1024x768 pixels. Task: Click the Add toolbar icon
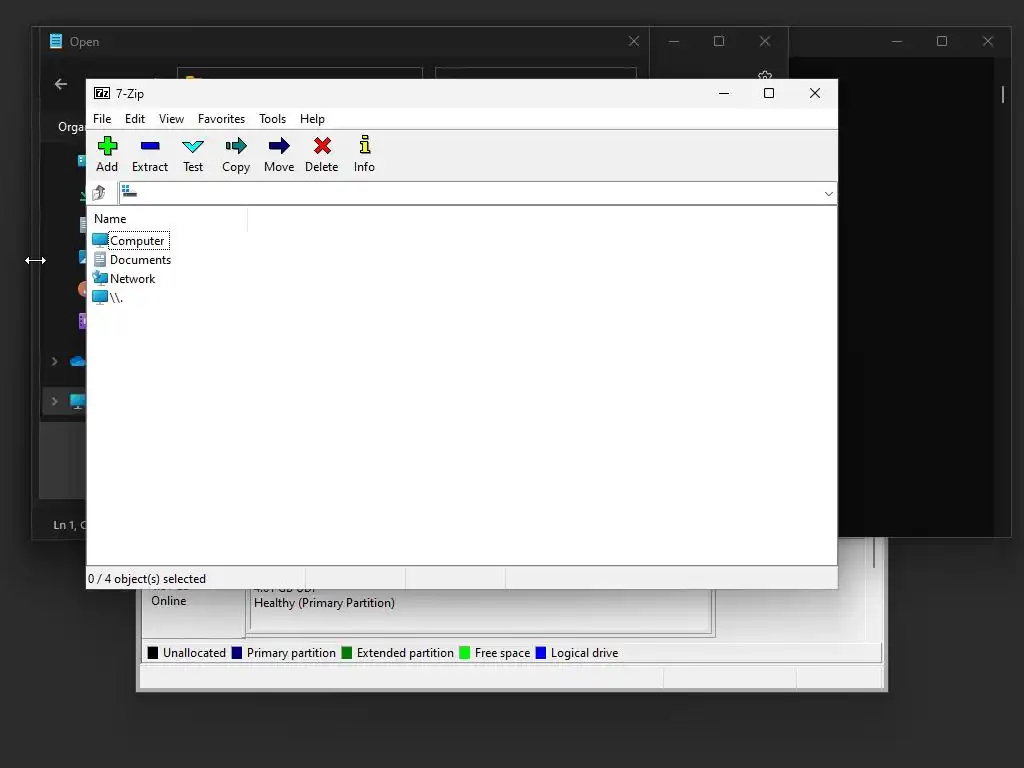107,146
